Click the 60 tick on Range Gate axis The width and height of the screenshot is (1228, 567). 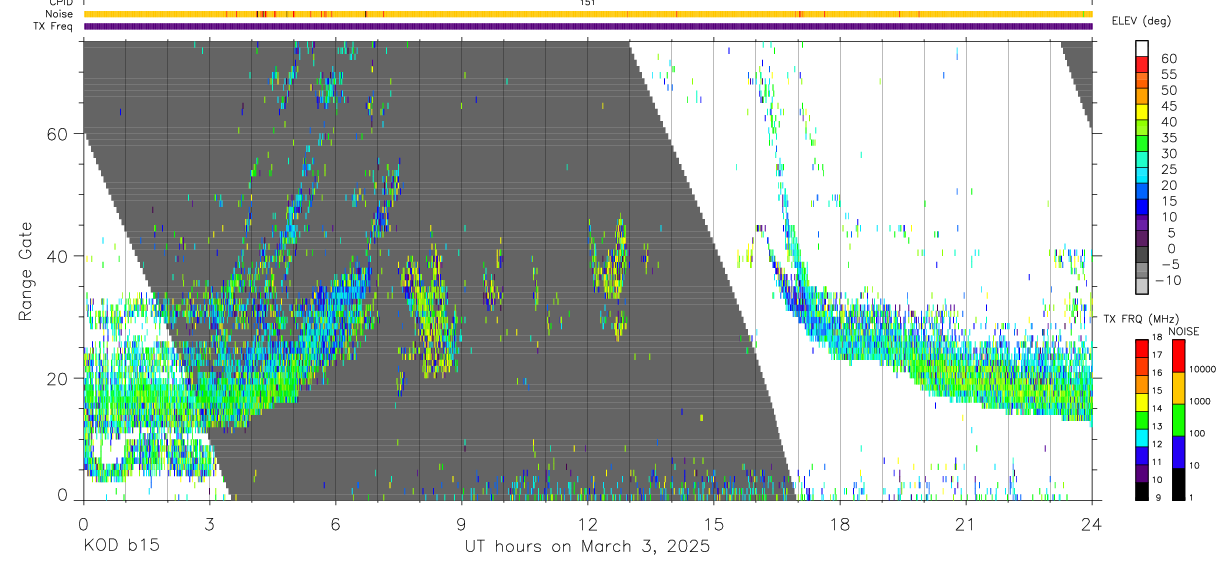click(58, 134)
